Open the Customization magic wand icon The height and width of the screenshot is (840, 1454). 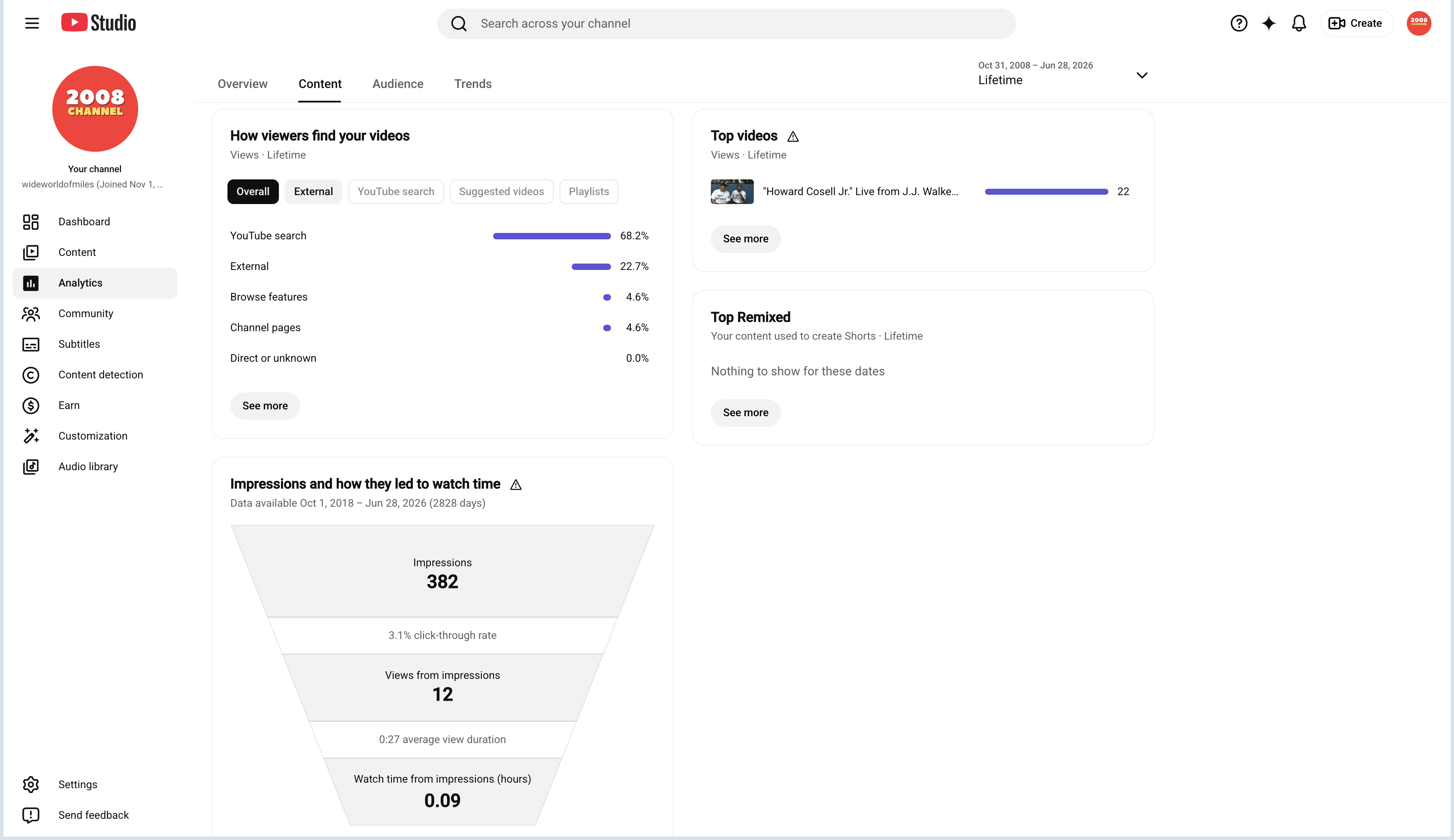pyautogui.click(x=31, y=436)
